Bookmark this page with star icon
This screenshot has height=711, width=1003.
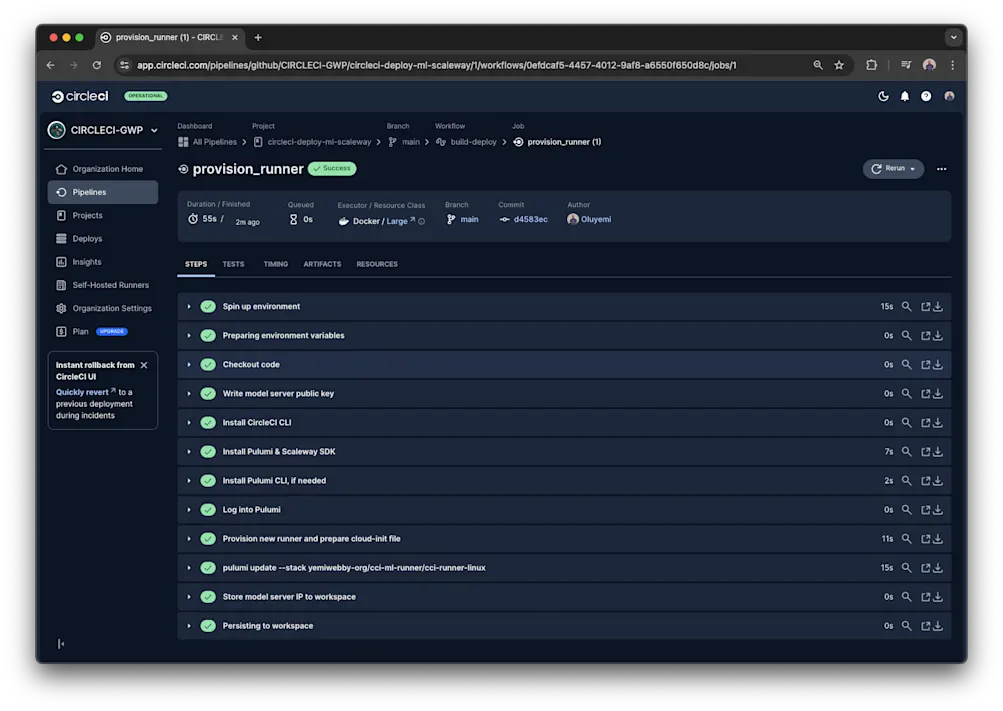pyautogui.click(x=839, y=65)
